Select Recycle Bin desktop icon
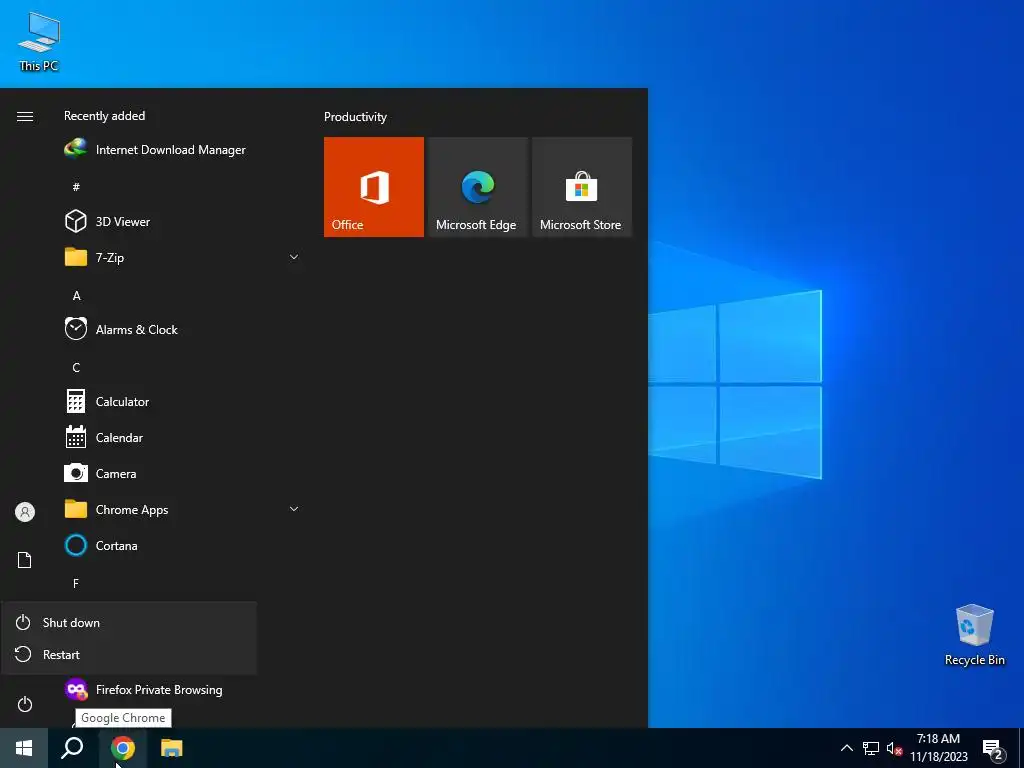Image resolution: width=1024 pixels, height=768 pixels. [974, 635]
